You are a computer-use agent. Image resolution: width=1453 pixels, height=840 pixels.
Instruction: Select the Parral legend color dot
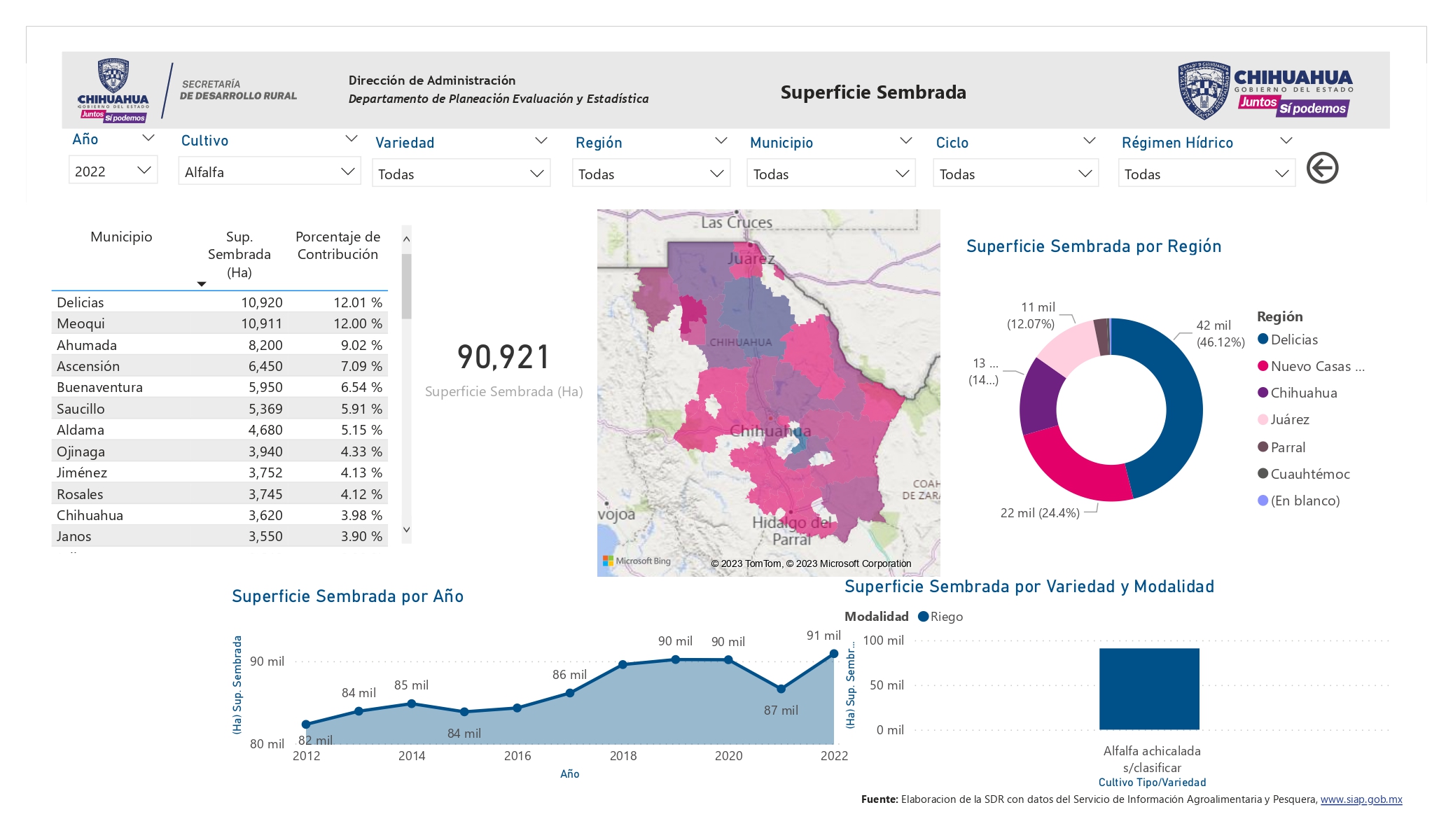(1263, 447)
